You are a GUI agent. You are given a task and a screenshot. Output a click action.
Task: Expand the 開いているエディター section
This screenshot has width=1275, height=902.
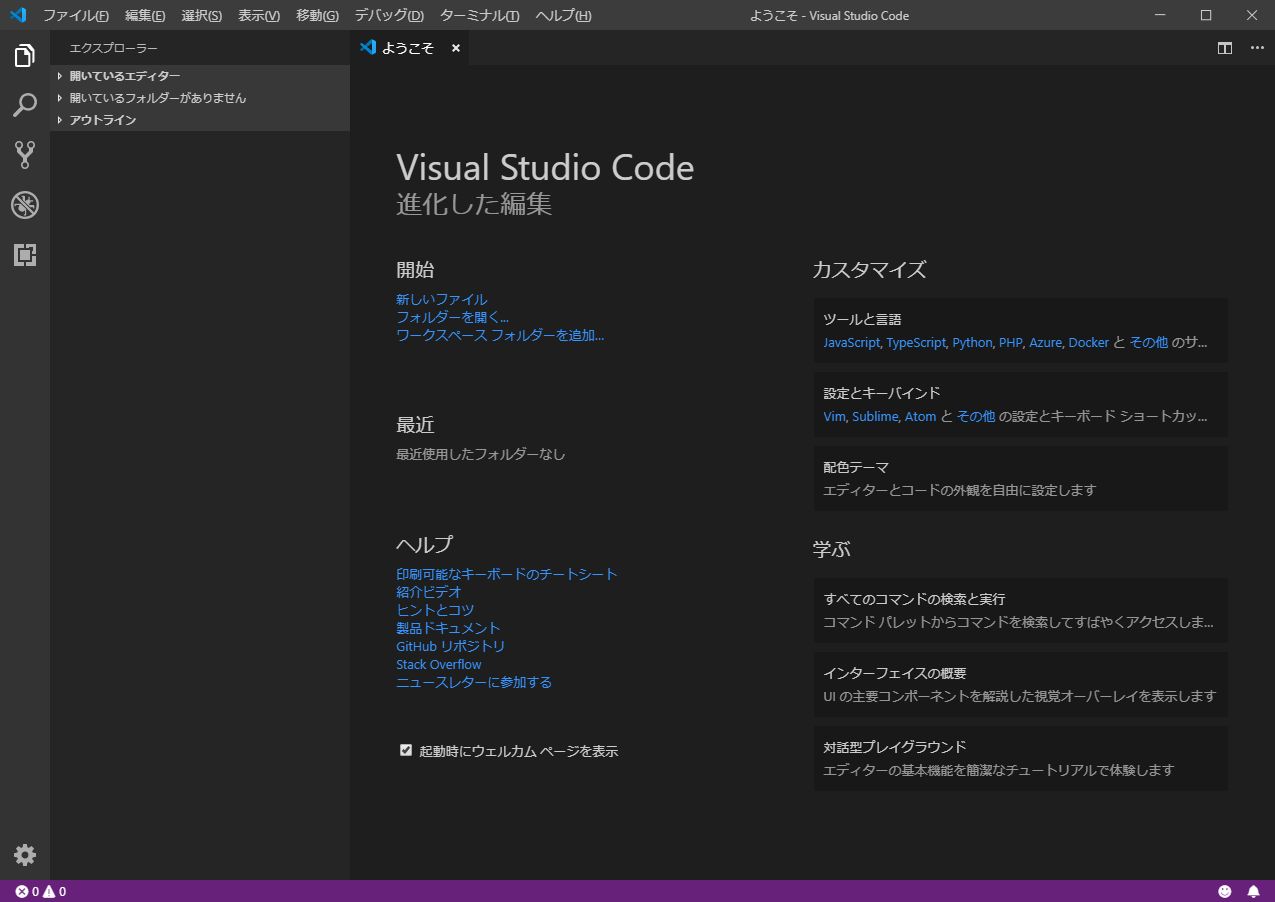(125, 76)
